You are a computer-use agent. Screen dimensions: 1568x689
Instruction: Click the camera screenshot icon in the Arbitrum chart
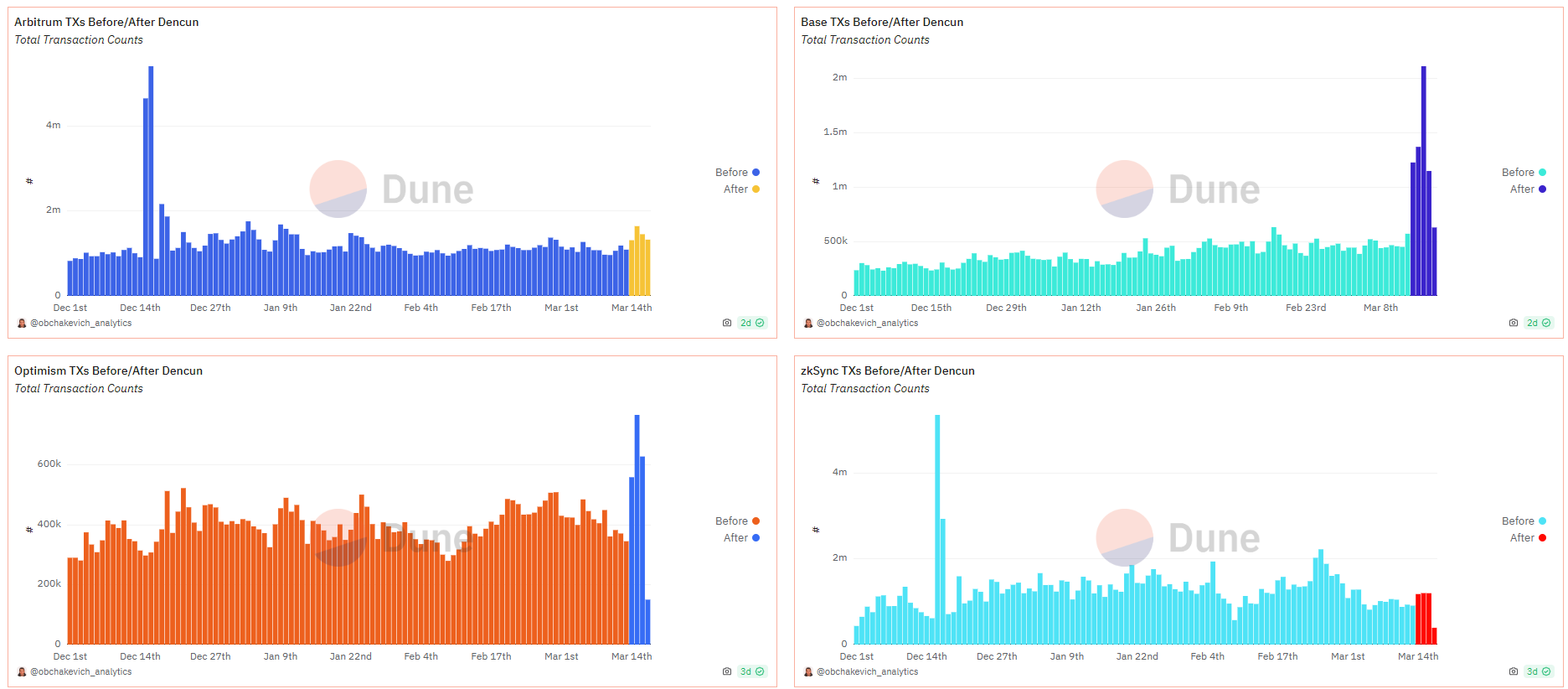tap(726, 323)
